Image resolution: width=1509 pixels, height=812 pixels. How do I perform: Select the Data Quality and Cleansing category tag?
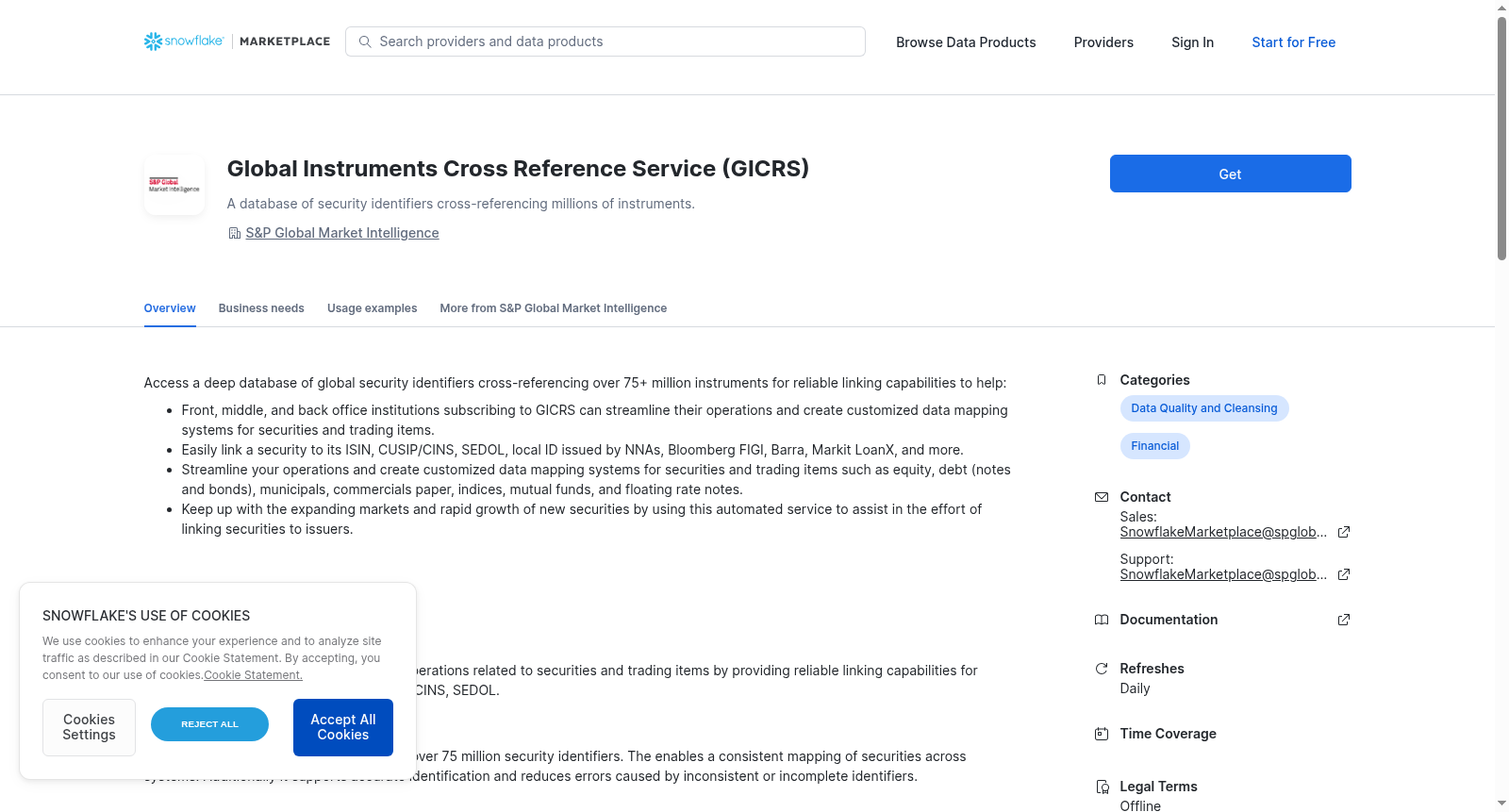coord(1204,408)
